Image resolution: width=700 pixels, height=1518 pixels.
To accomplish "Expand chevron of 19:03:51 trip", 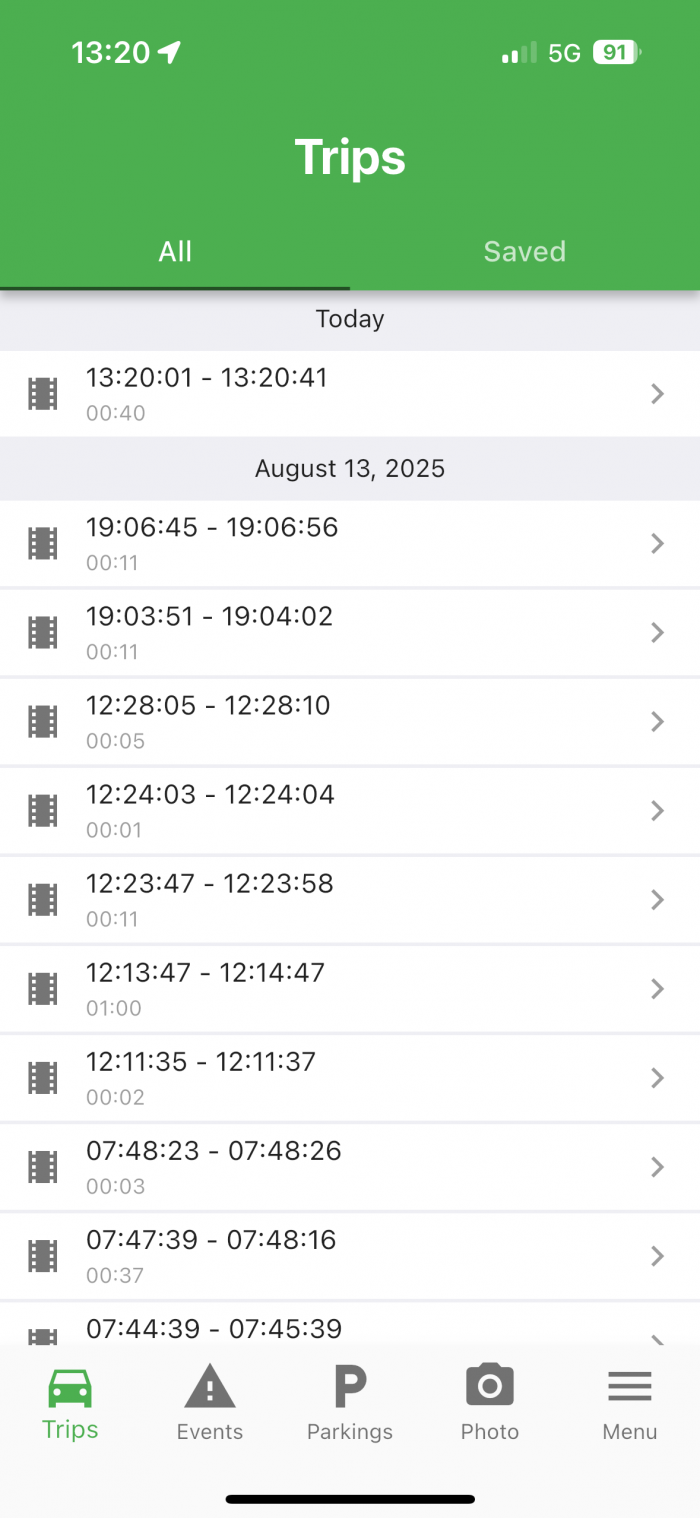I will point(657,632).
